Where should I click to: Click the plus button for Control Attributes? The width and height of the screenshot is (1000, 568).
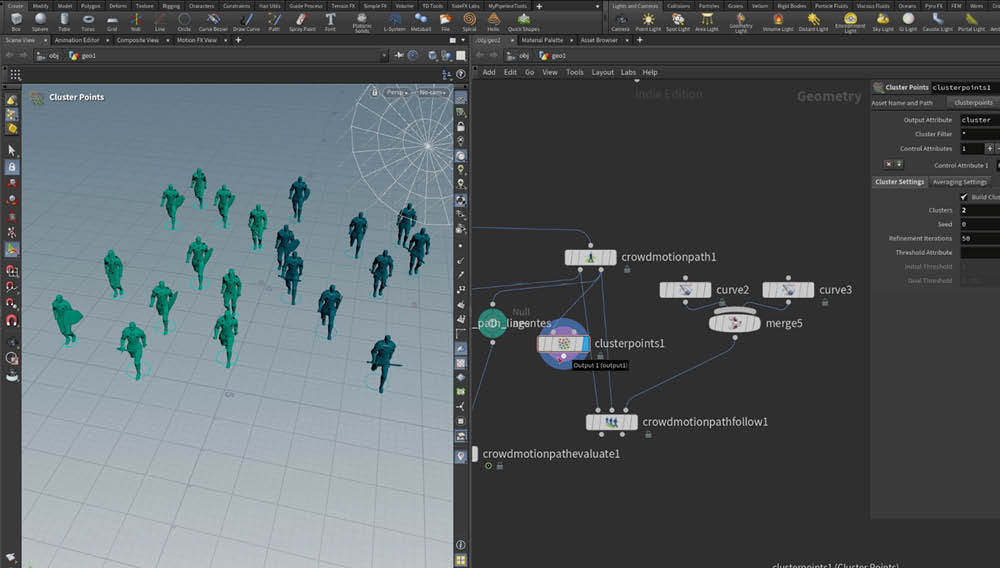(989, 148)
